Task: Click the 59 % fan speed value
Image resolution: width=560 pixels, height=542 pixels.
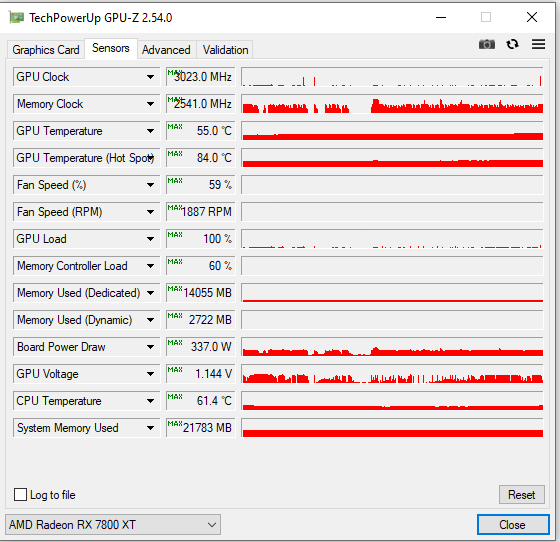Action: (200, 185)
